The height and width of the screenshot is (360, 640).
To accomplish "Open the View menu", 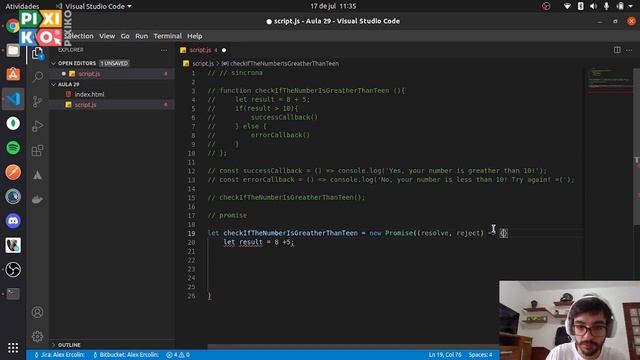I will tap(107, 36).
